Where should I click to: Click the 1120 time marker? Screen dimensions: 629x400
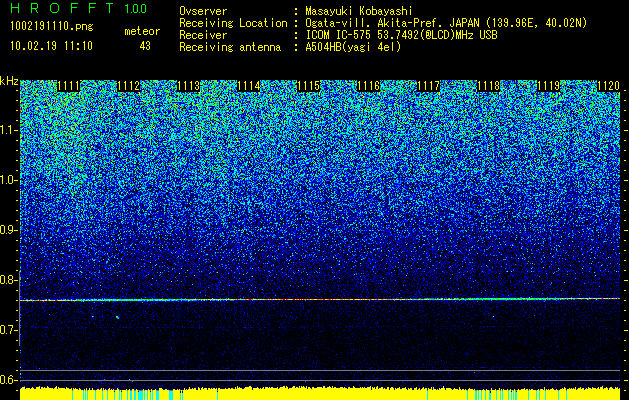[609, 86]
